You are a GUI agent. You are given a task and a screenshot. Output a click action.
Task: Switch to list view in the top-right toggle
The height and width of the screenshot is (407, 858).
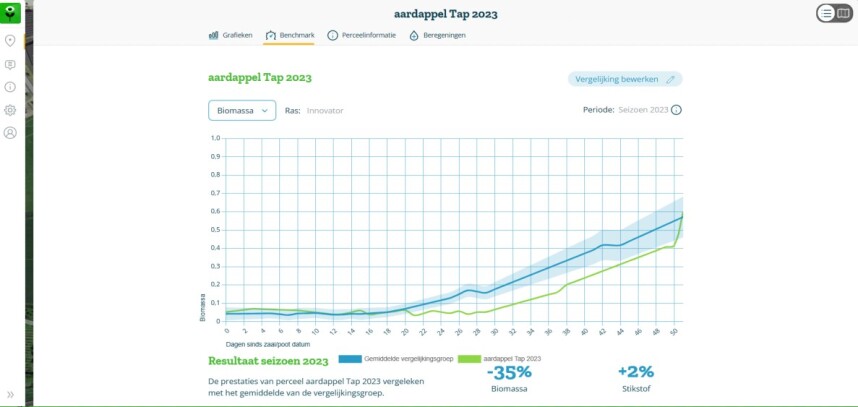[826, 13]
